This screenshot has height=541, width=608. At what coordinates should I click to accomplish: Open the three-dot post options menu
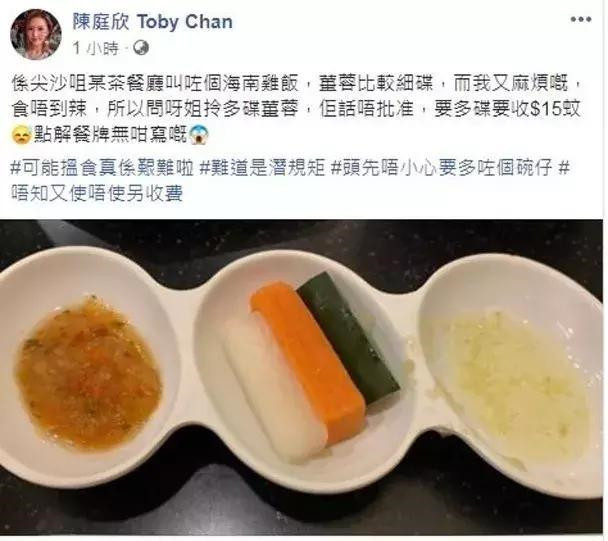pos(580,19)
